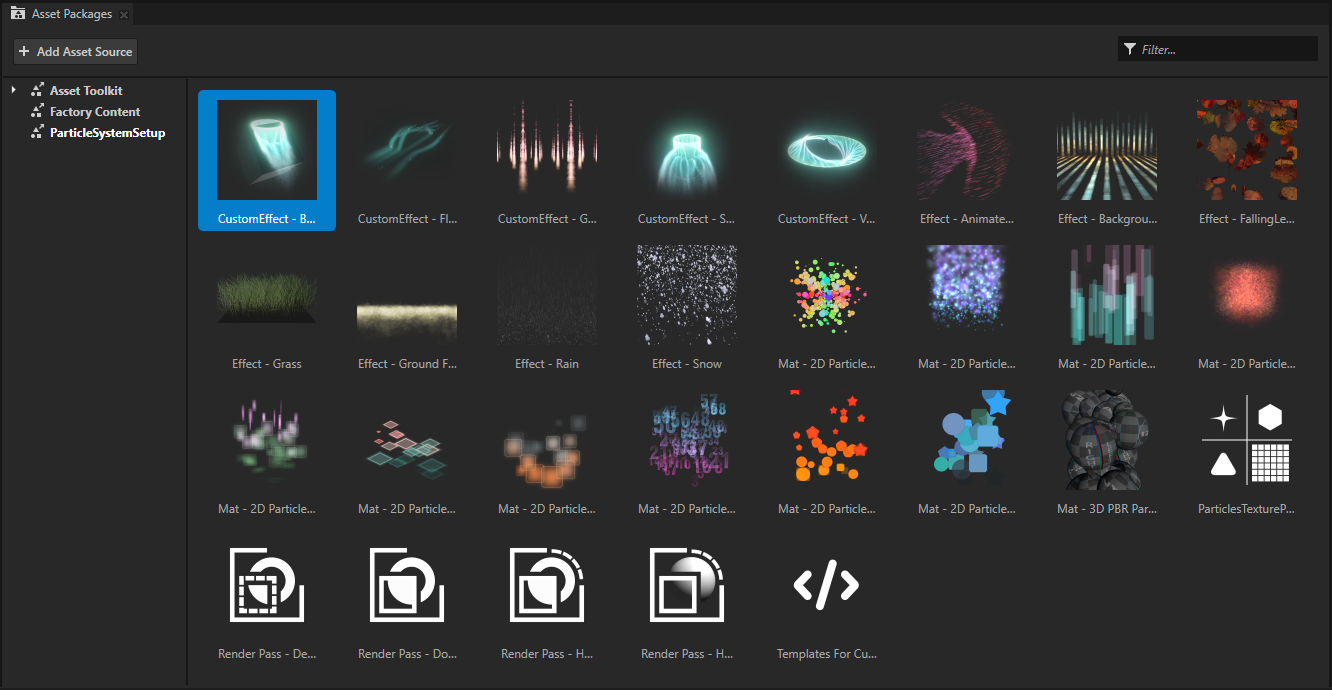1332x690 pixels.
Task: Close the Asset Packages tab
Action: [123, 14]
